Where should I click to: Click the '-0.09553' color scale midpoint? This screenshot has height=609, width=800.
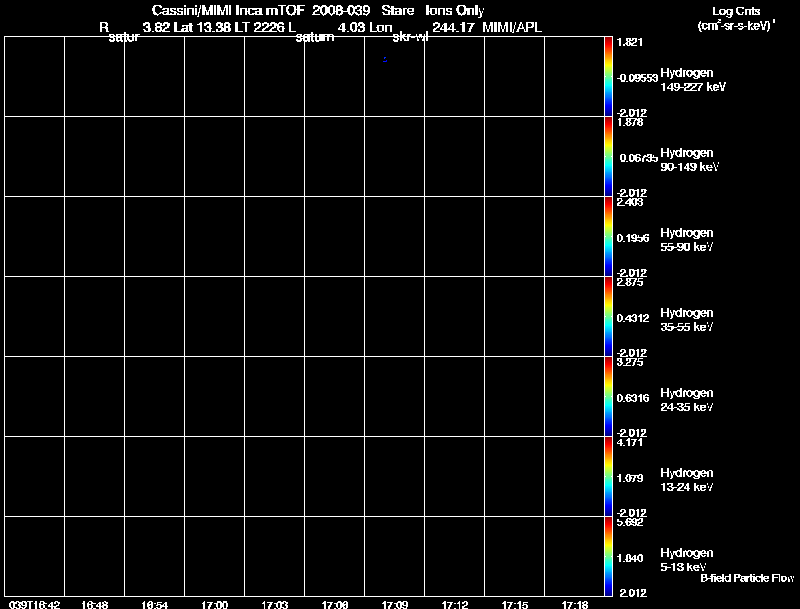click(x=637, y=78)
